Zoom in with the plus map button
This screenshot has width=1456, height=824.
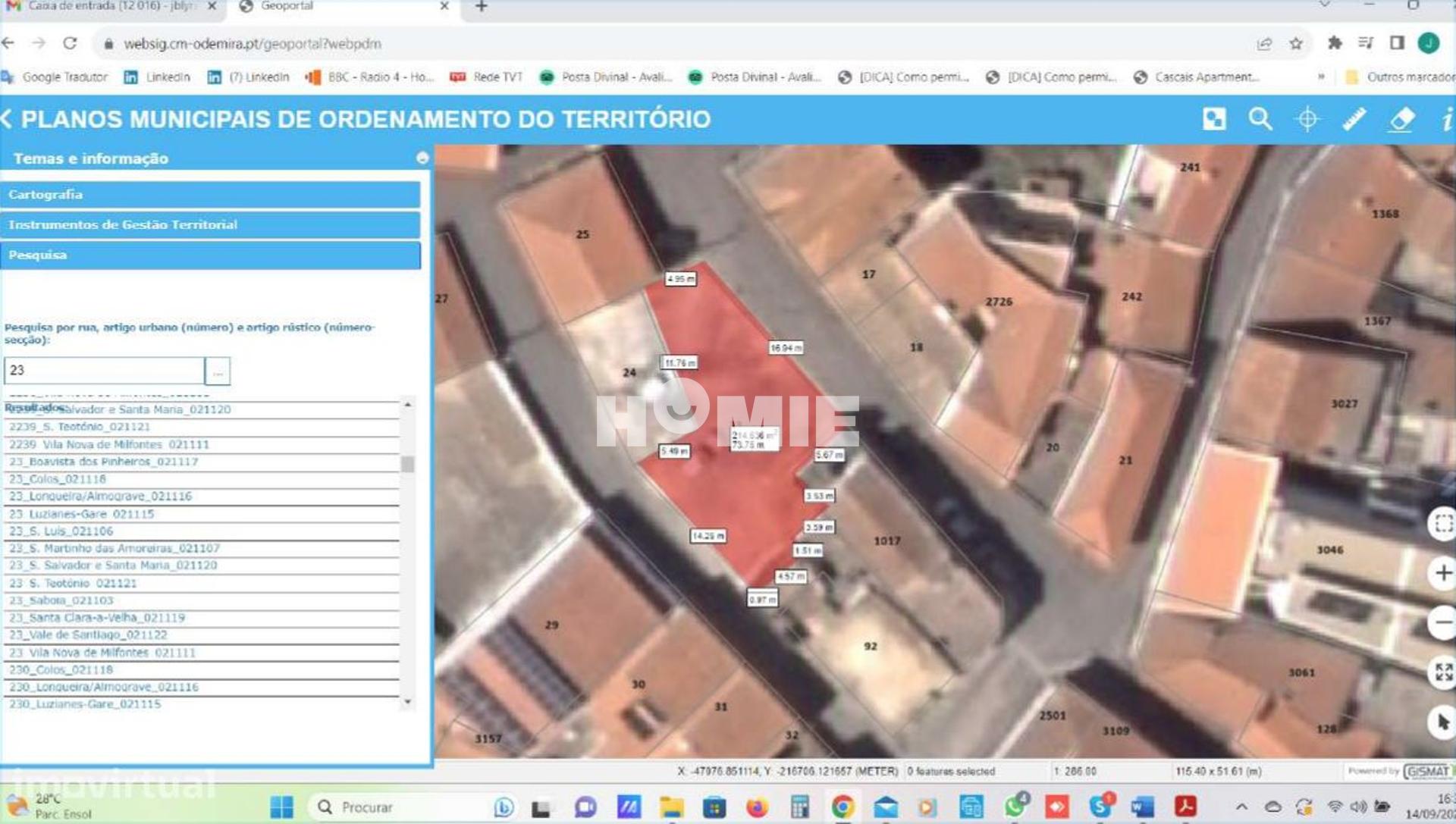pyautogui.click(x=1442, y=573)
